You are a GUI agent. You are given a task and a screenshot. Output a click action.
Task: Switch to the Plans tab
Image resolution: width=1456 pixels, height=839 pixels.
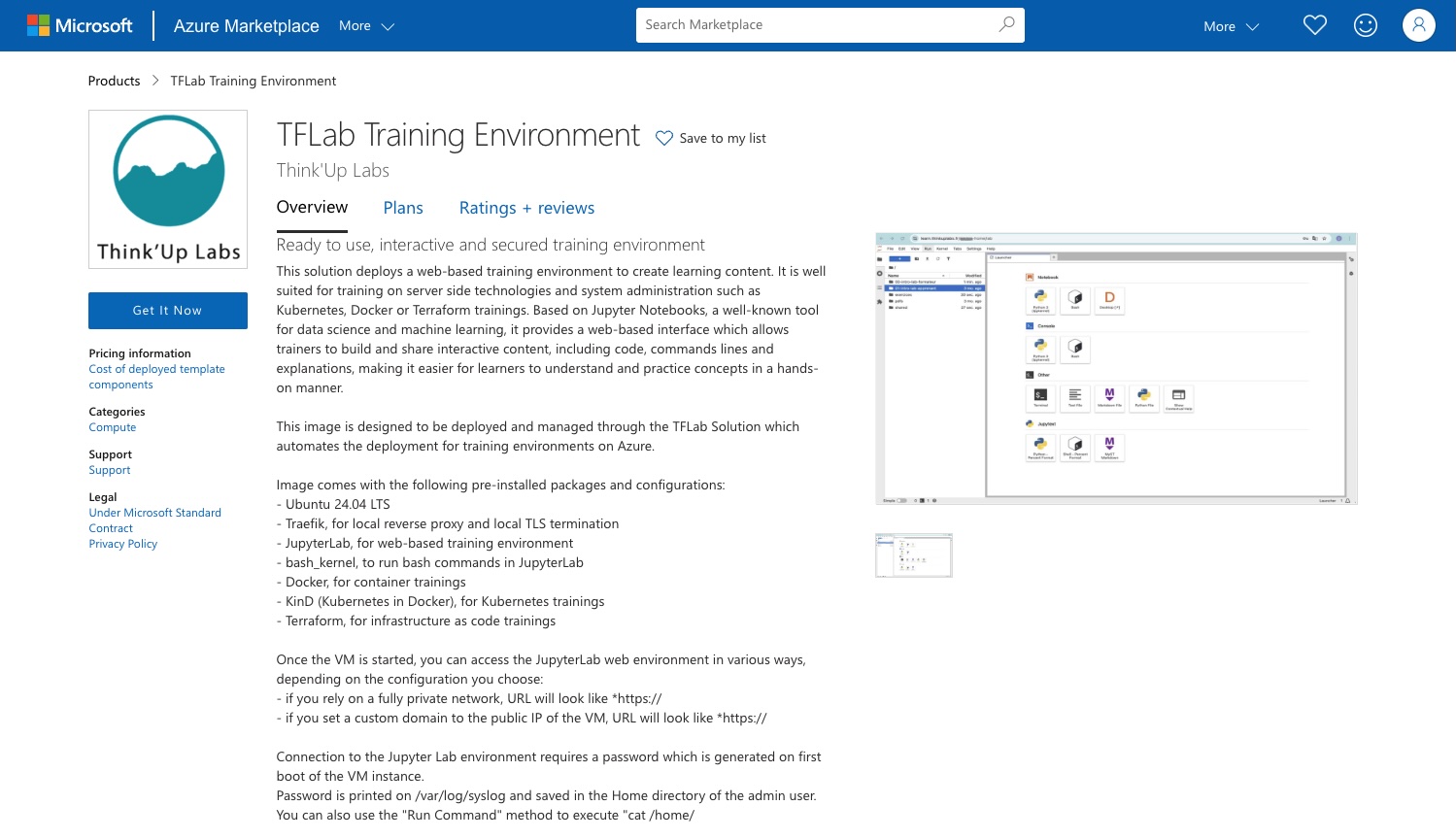403,208
